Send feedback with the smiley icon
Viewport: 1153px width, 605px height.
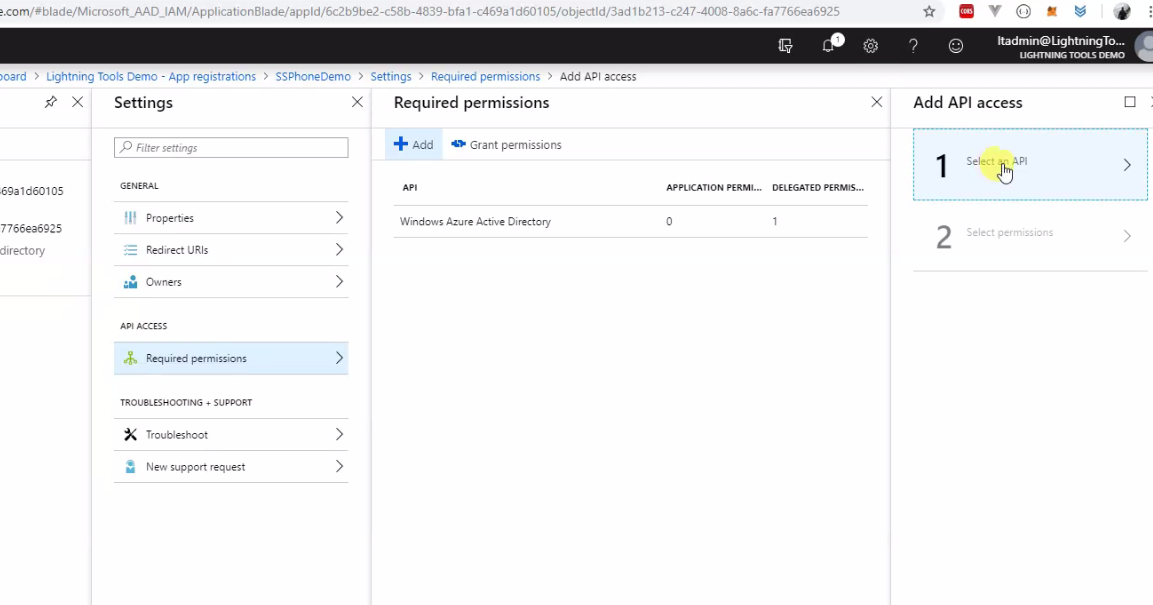956,46
